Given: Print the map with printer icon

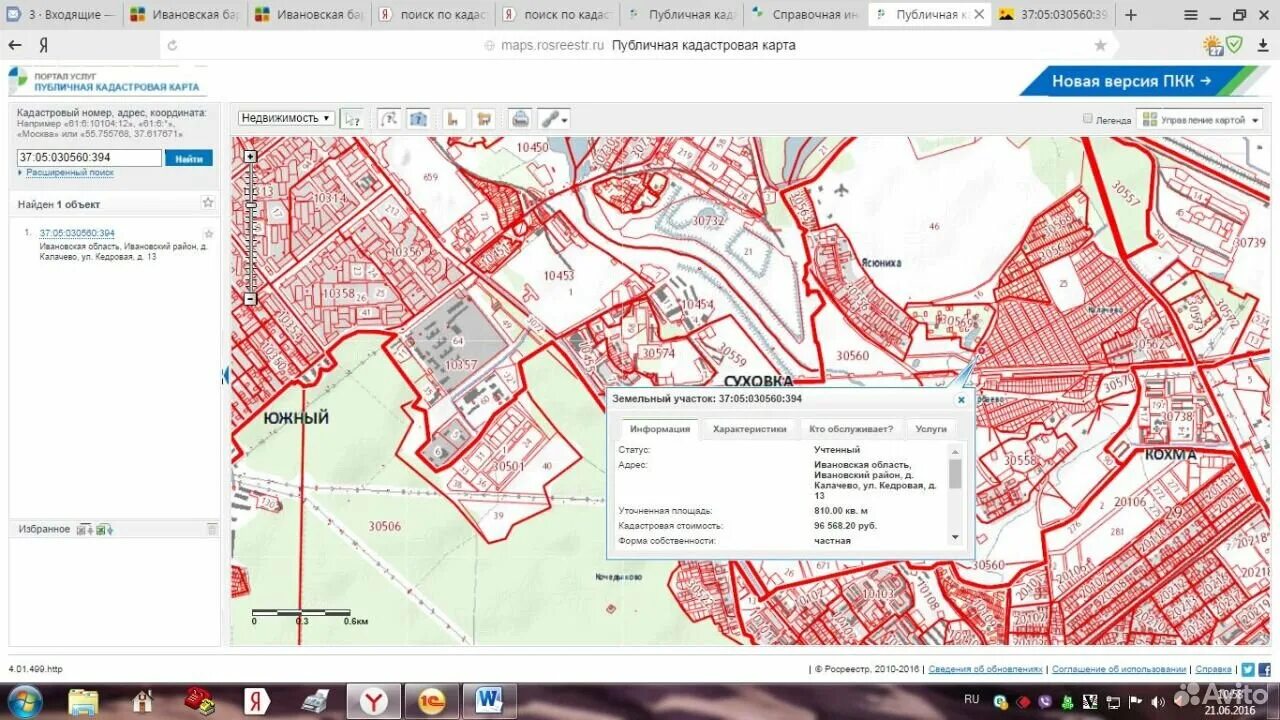Looking at the screenshot, I should coord(520,118).
